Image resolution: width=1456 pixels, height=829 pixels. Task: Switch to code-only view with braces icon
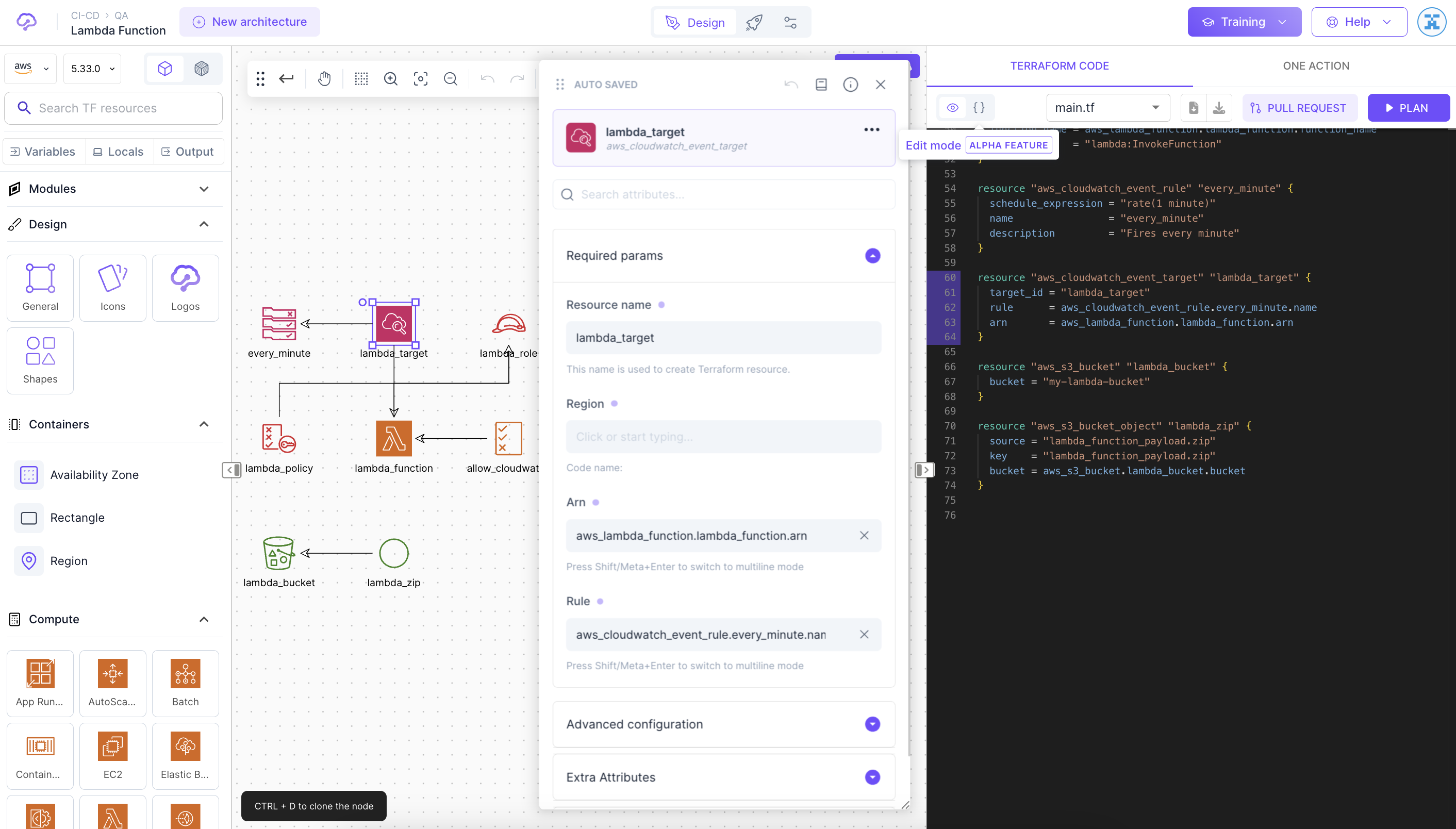[x=980, y=107]
